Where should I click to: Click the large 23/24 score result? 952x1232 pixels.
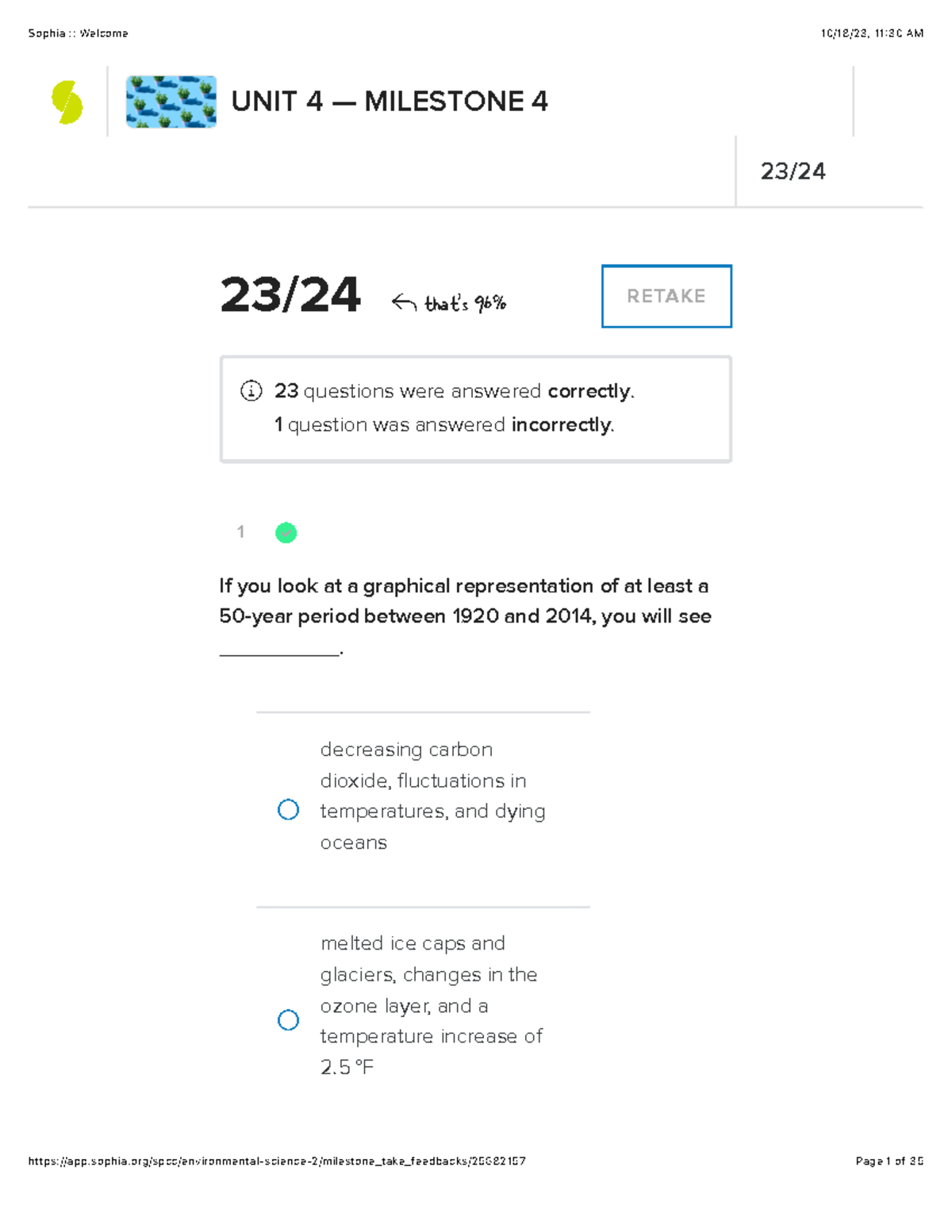click(x=290, y=295)
